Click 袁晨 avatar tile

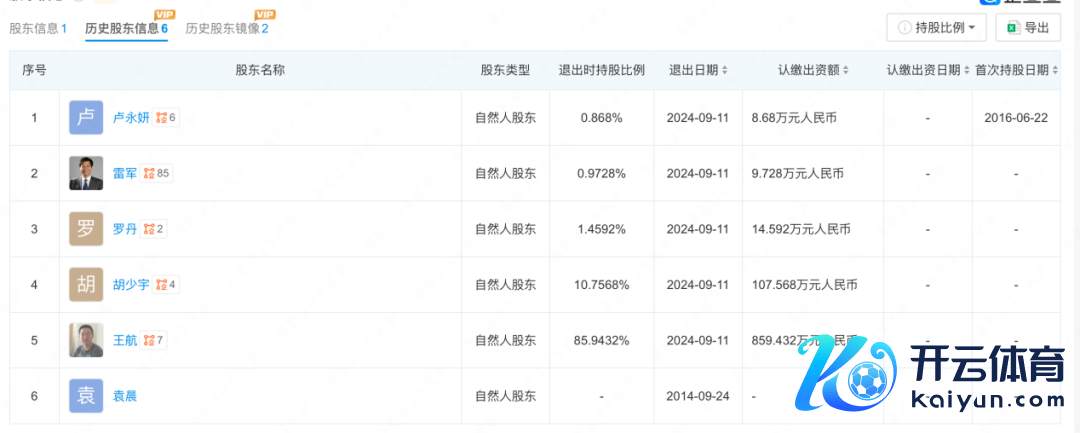[86, 396]
